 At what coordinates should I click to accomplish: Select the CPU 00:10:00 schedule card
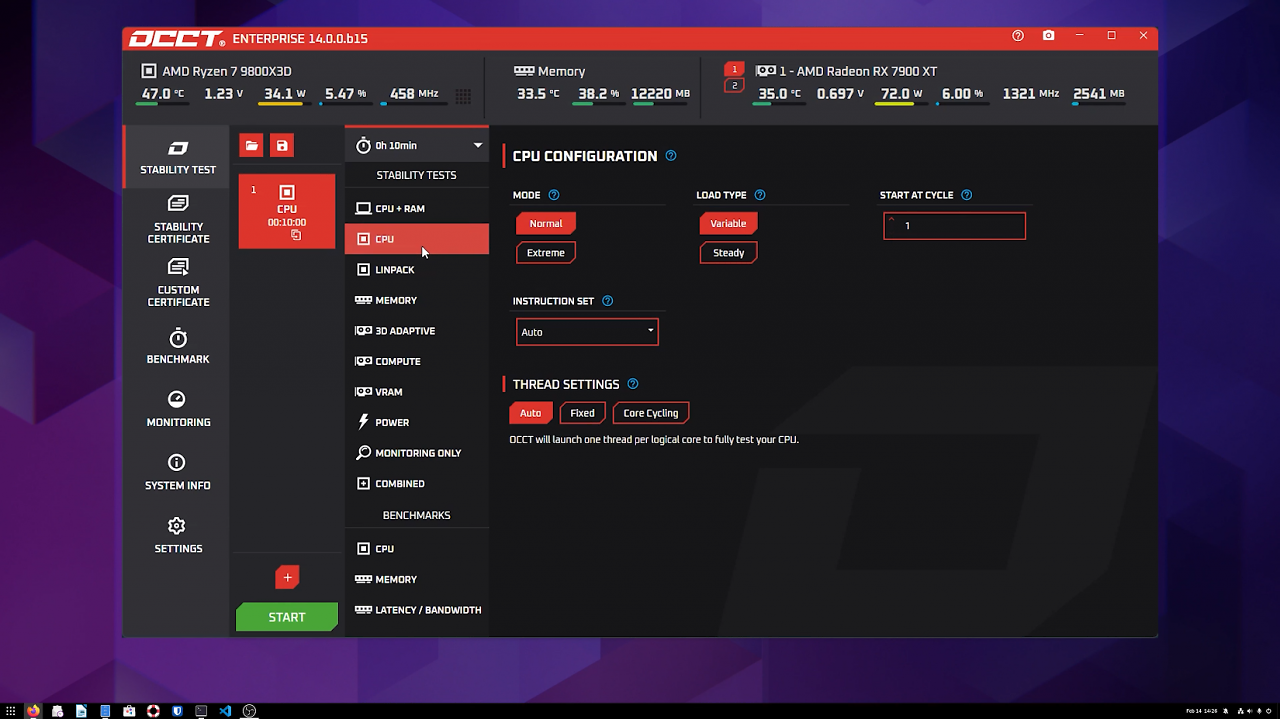click(x=287, y=211)
